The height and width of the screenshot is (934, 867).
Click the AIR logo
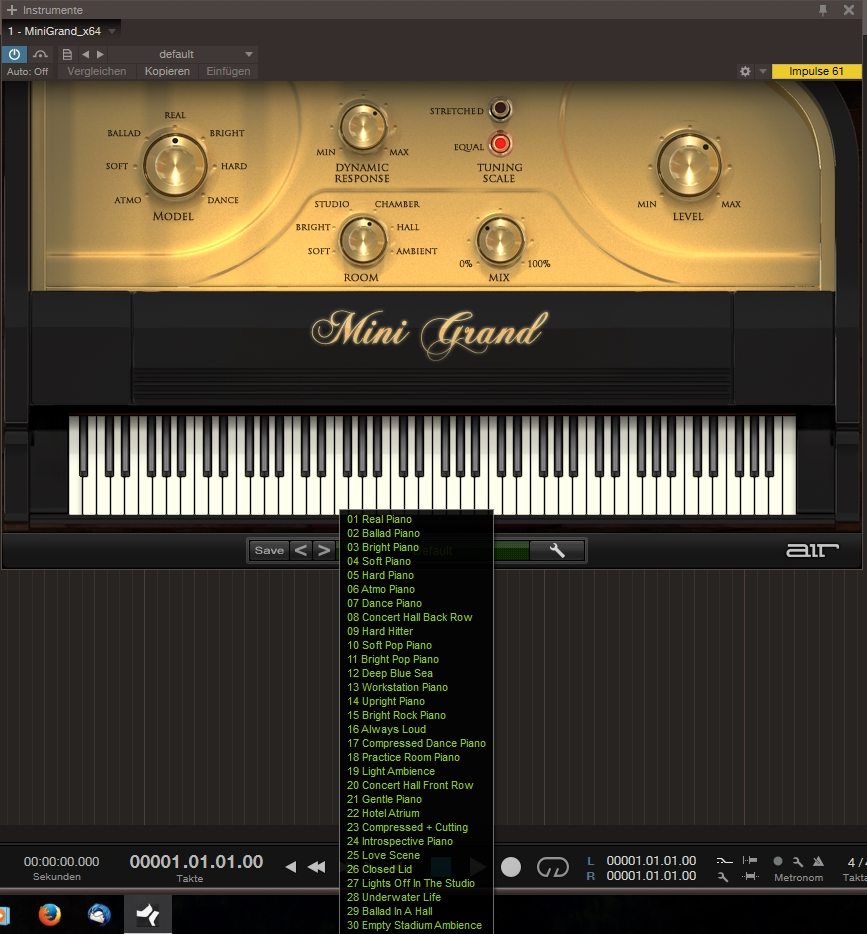click(812, 550)
